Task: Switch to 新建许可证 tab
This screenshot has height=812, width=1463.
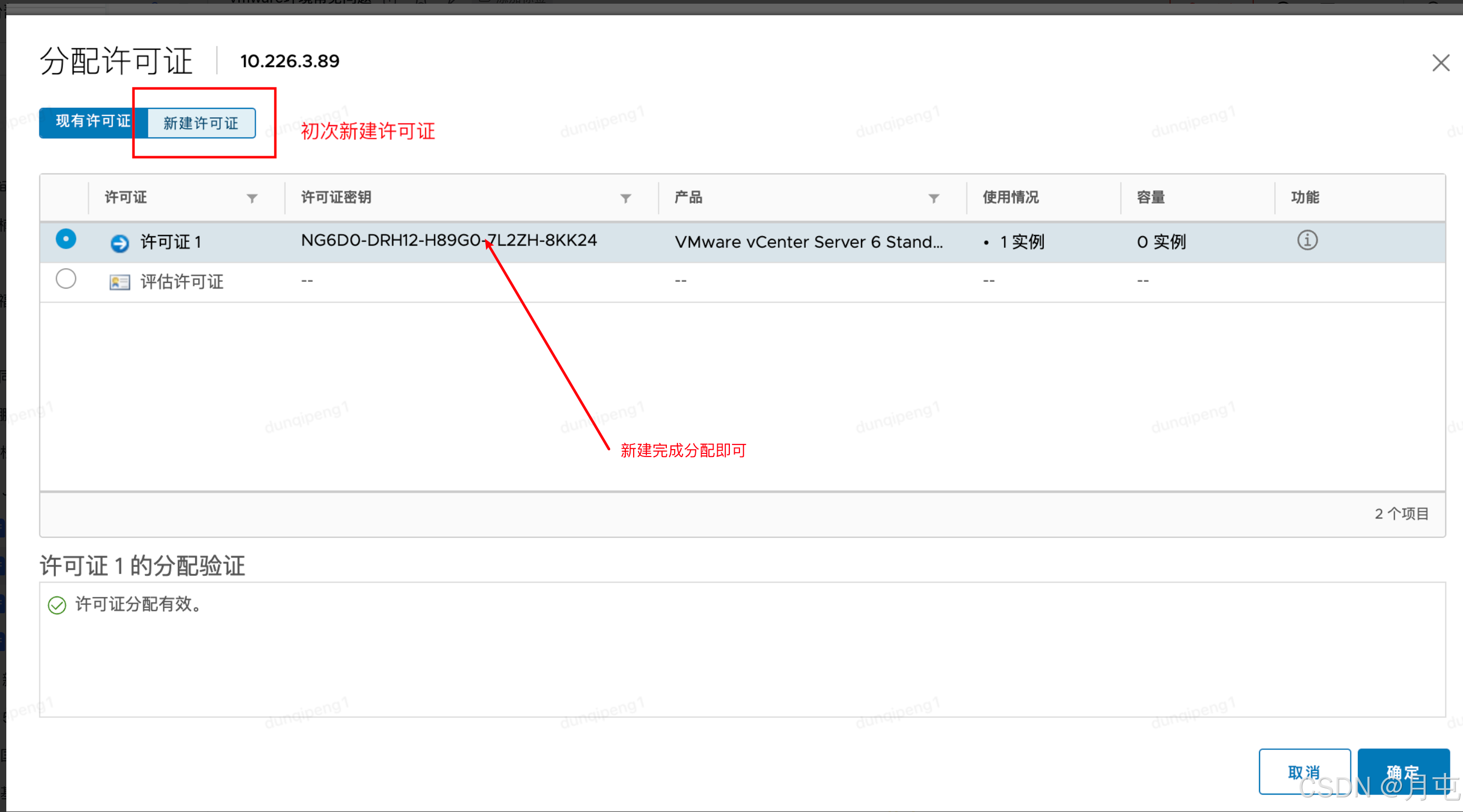Action: tap(201, 123)
